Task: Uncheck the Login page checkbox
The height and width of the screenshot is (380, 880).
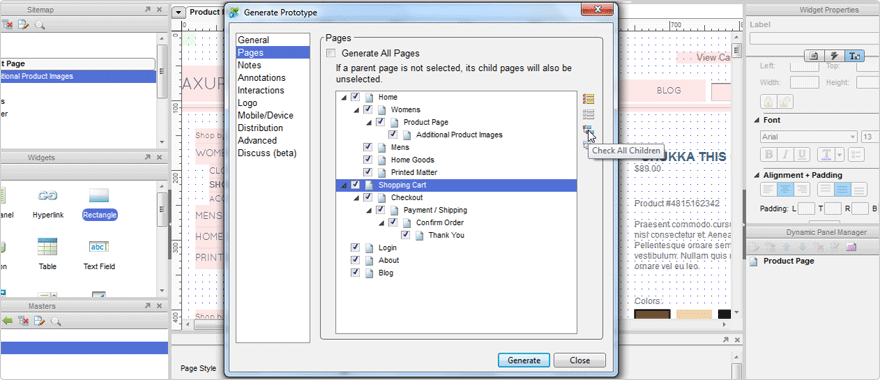Action: 355,248
